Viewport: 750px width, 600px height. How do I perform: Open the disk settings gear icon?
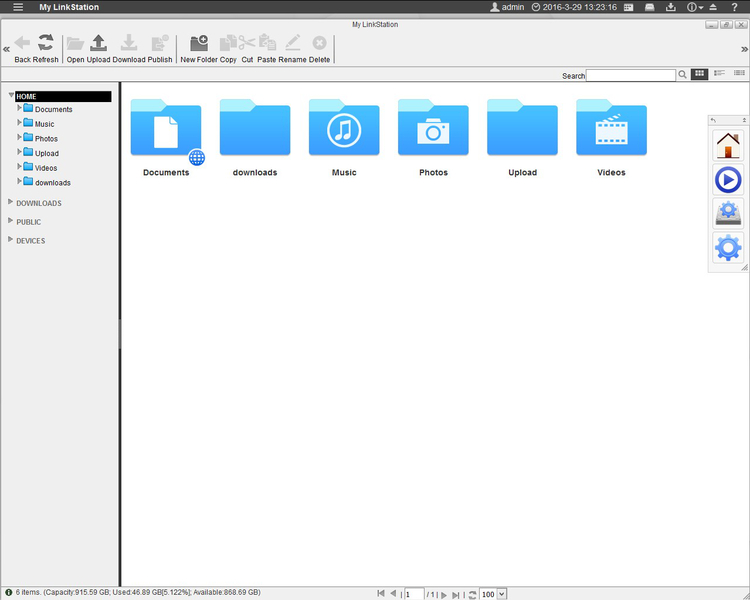727,213
